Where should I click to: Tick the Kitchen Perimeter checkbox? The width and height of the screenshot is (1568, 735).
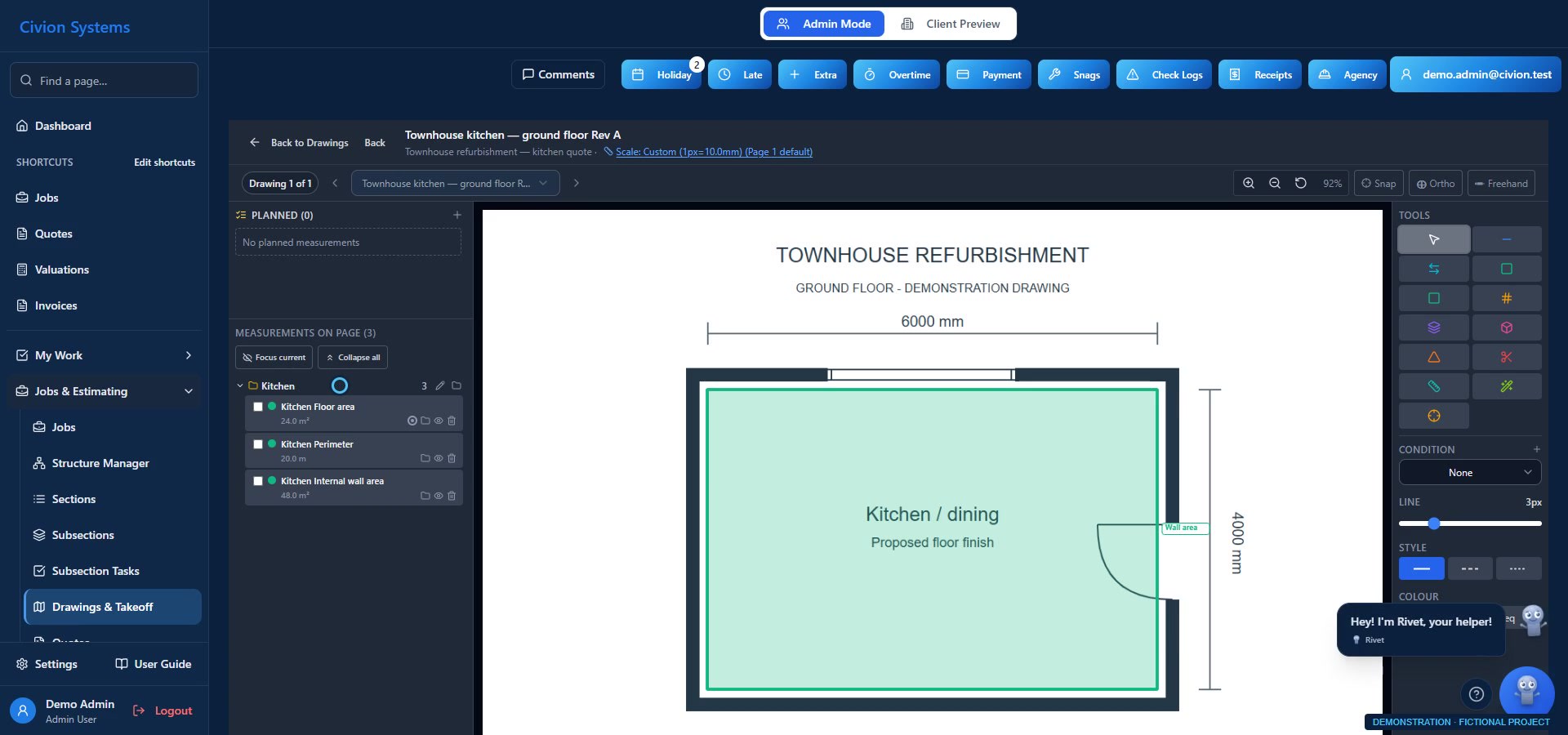click(x=258, y=444)
